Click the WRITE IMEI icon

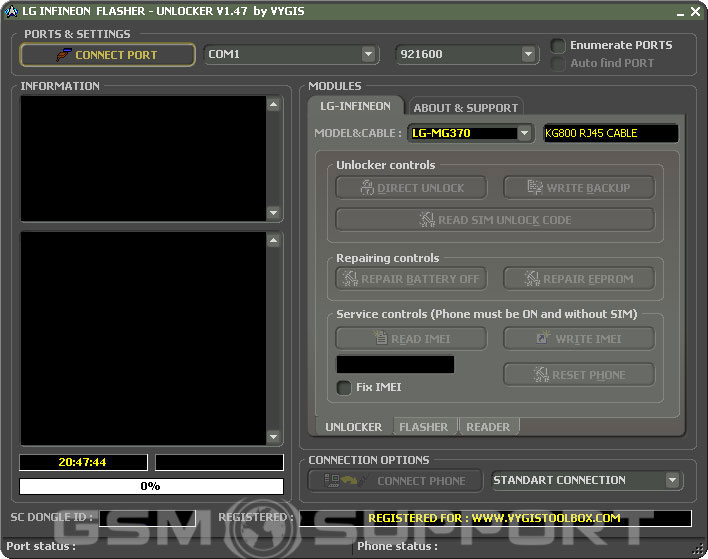click(x=543, y=337)
